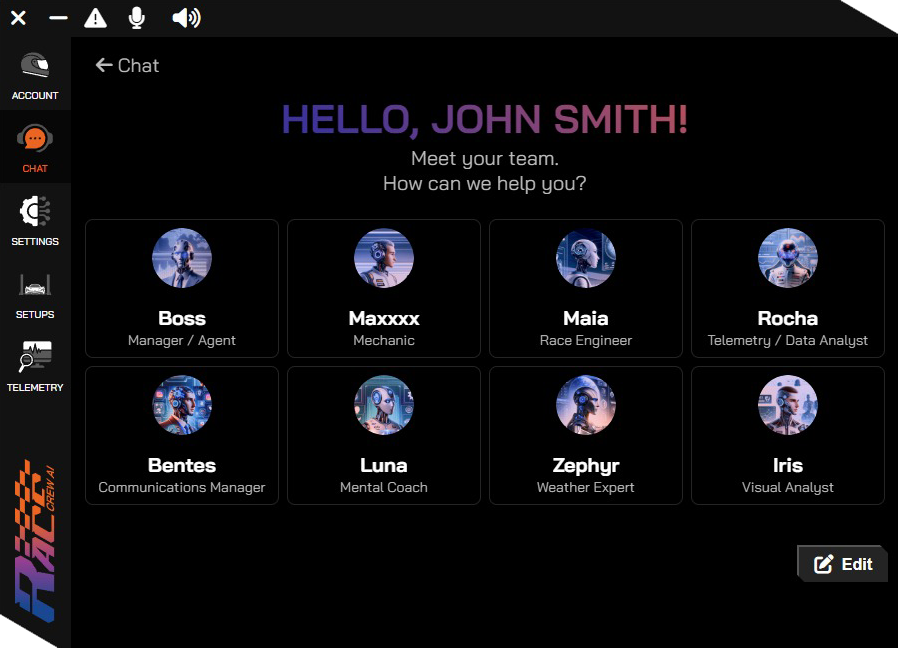
Task: Mute the speaker volume icon
Action: point(185,18)
